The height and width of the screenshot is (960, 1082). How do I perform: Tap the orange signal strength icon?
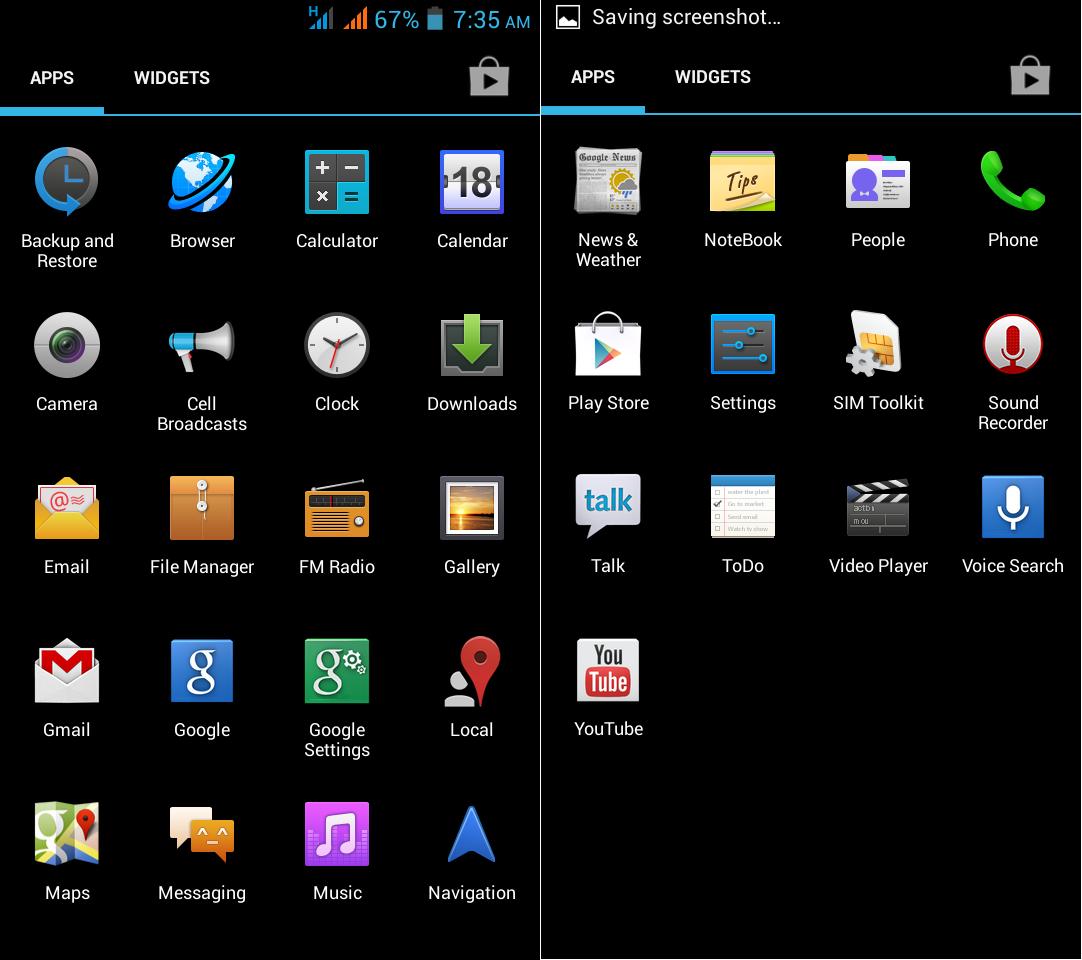point(355,18)
